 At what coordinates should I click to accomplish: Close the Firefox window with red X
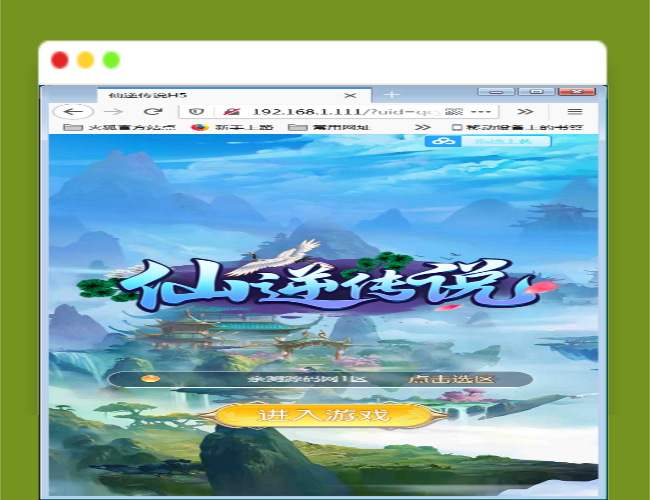(x=577, y=92)
